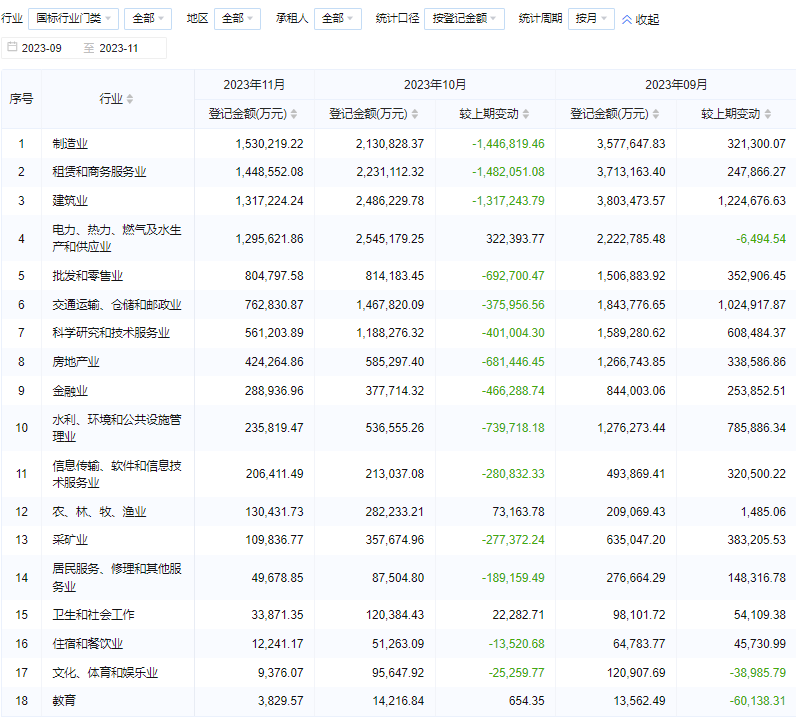Sort 2023年09月 较上期变动 column
The image size is (796, 717).
(x=768, y=114)
